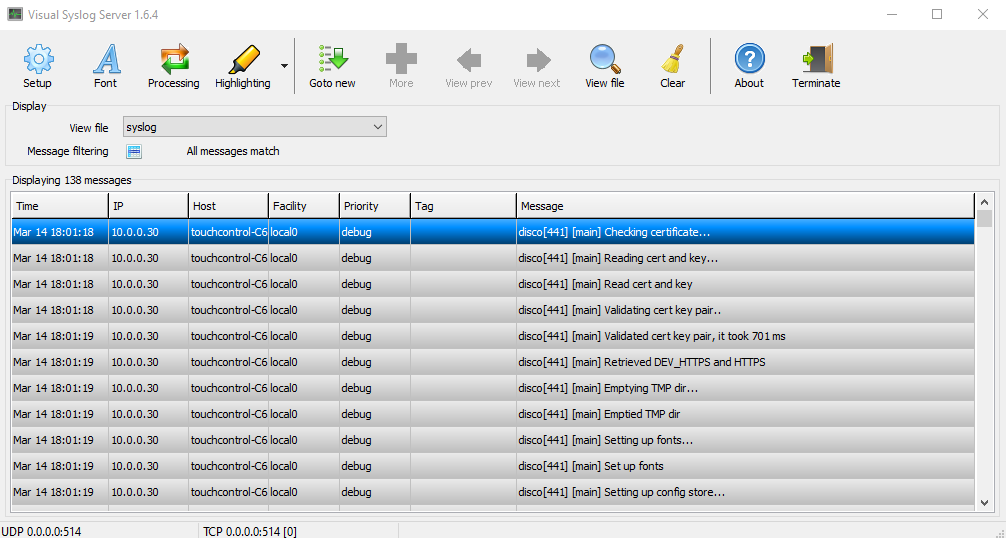Sort by the Time column header
This screenshot has height=538, width=1006.
point(60,206)
